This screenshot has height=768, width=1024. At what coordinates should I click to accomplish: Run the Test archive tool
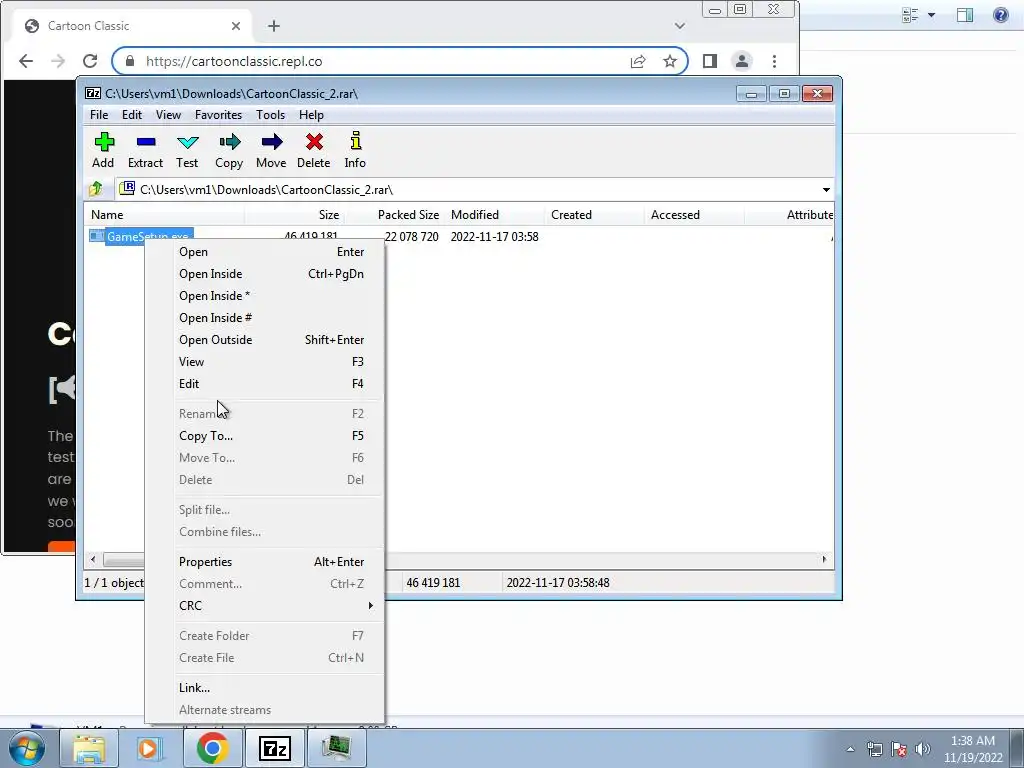point(187,150)
